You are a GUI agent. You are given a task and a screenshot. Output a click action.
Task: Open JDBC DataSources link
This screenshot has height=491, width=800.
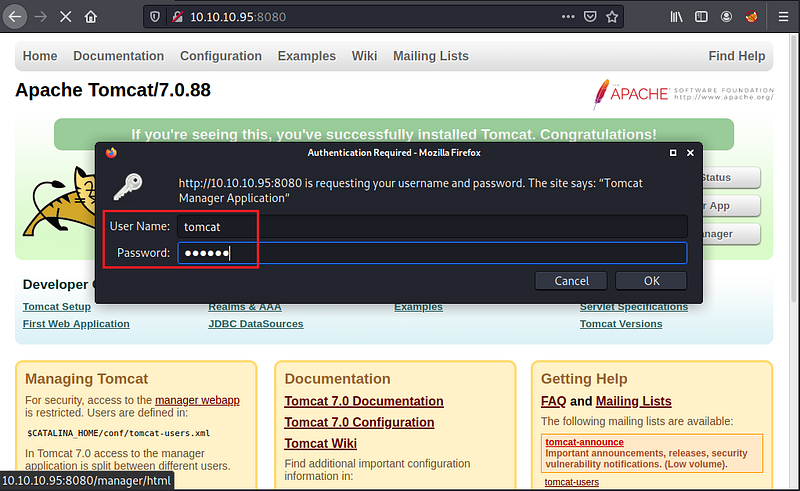[256, 324]
